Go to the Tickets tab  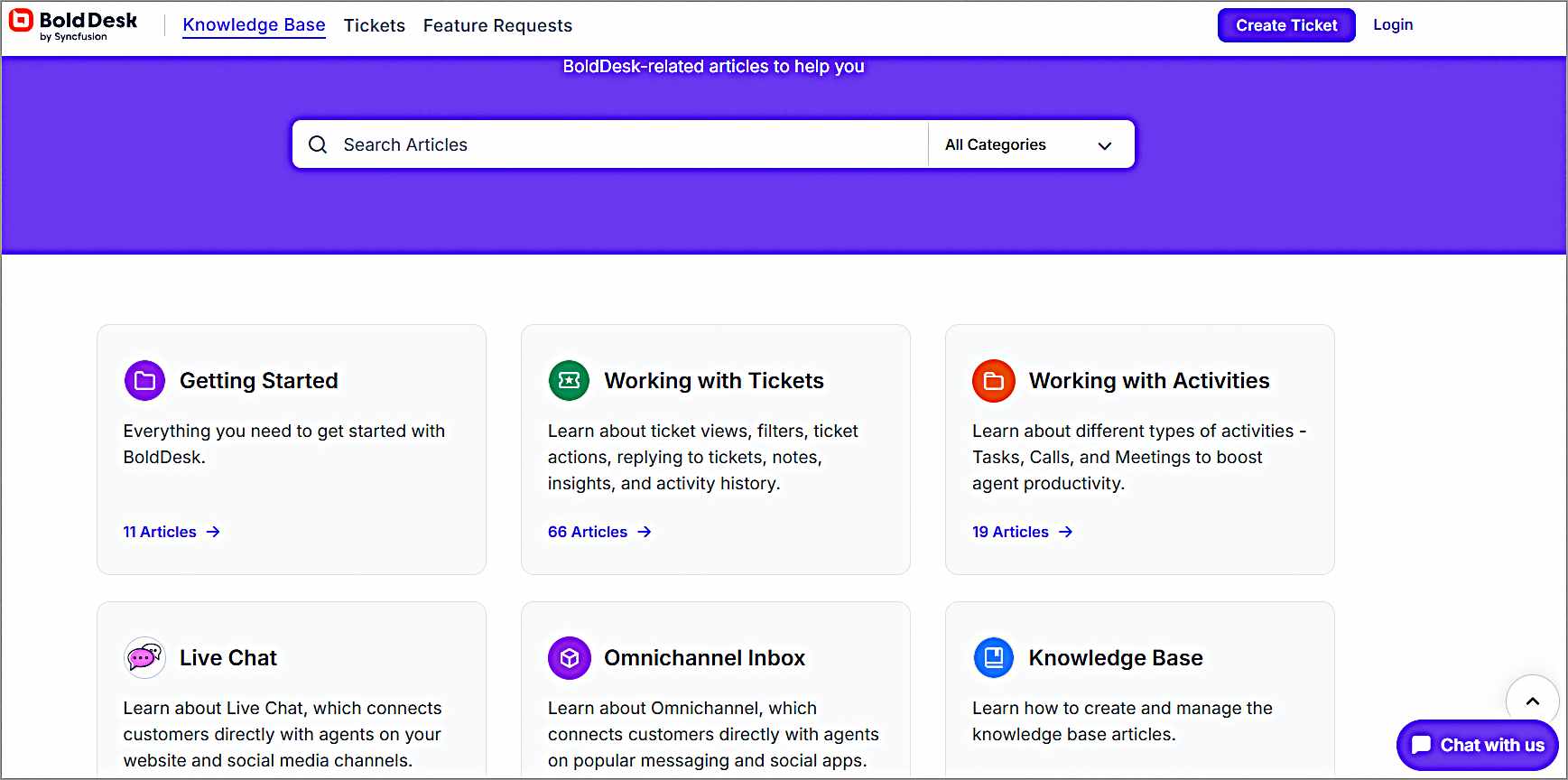[375, 25]
